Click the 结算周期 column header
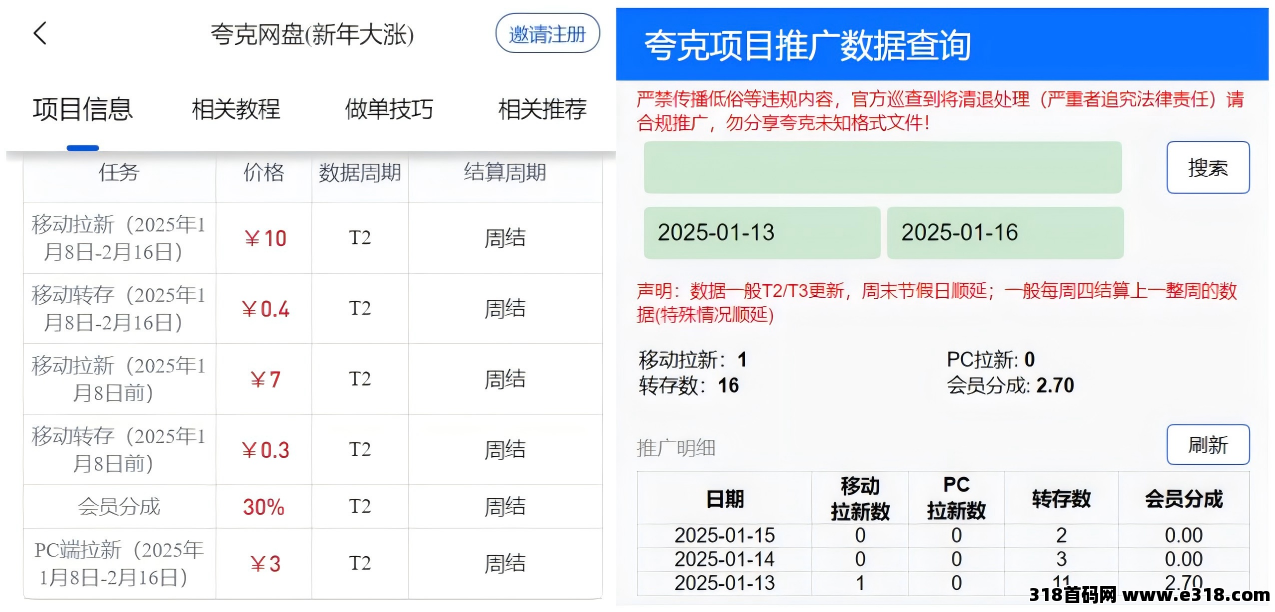This screenshot has height=612, width=1275. (x=505, y=173)
